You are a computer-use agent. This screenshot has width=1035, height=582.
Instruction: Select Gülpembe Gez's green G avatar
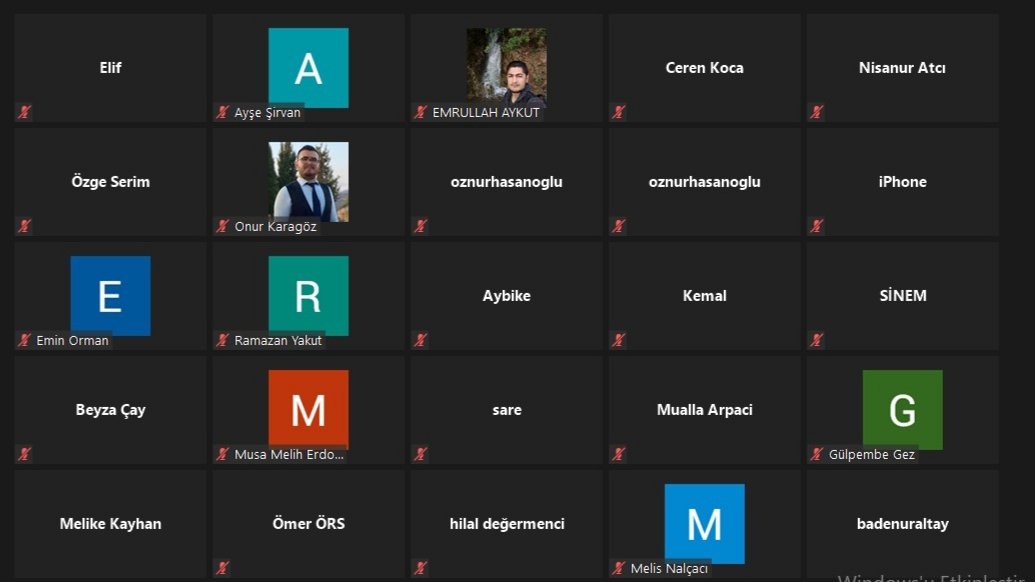(x=902, y=409)
